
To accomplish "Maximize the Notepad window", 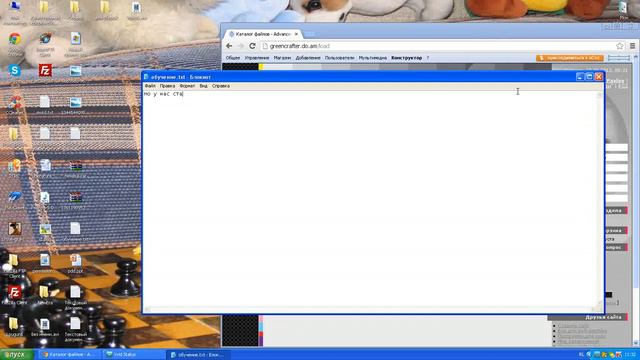I will point(589,77).
